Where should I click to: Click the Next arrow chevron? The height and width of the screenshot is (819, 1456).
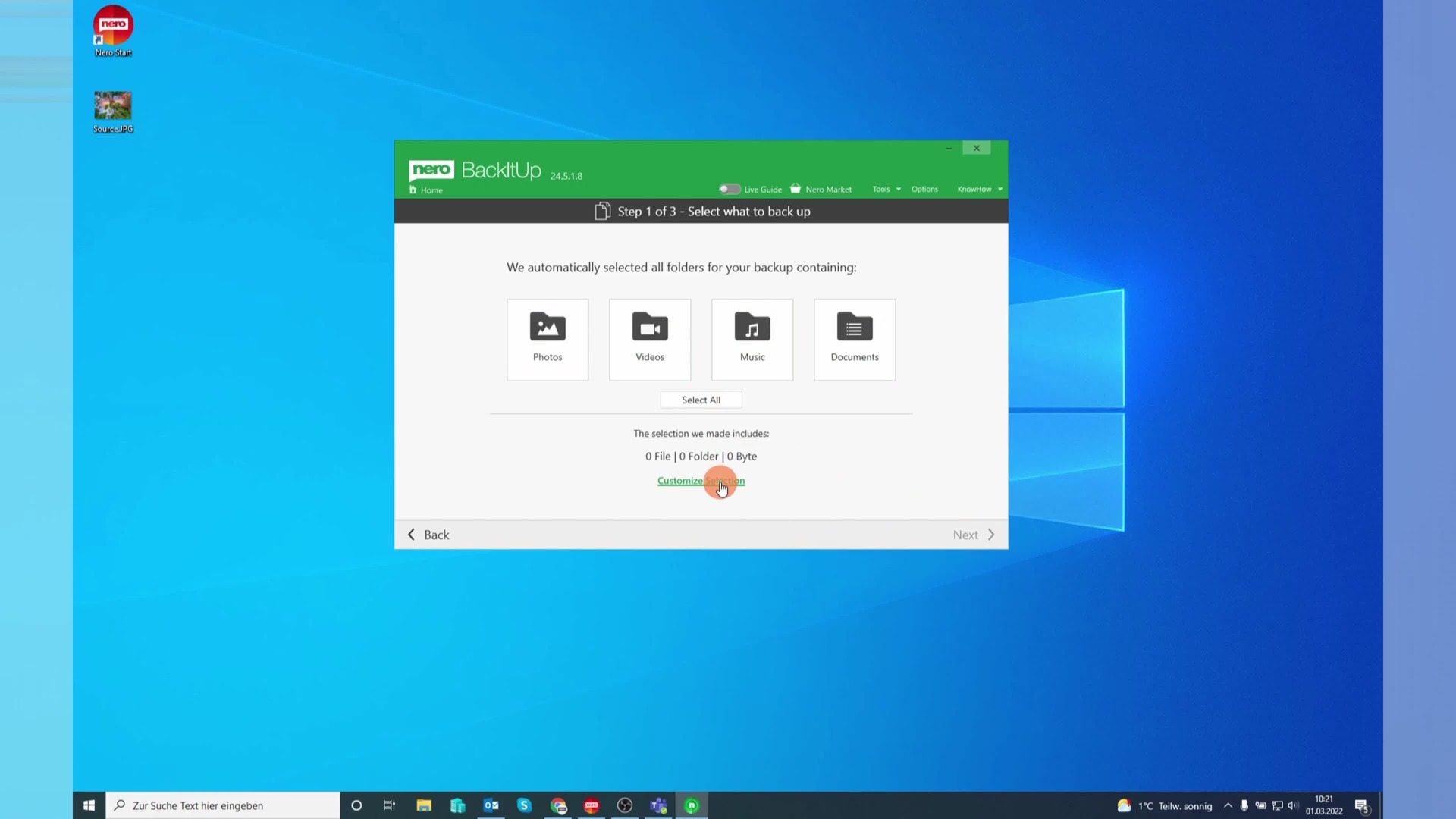991,535
